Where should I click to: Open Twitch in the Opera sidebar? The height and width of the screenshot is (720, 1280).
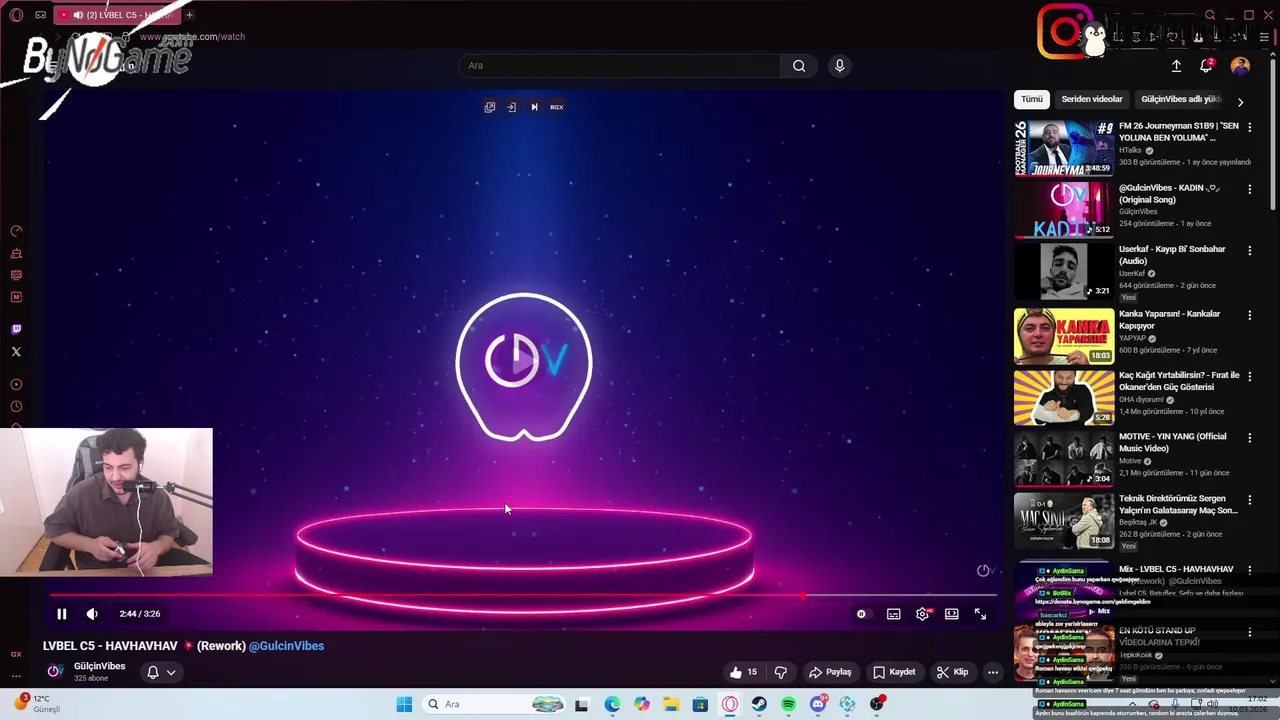pos(16,329)
